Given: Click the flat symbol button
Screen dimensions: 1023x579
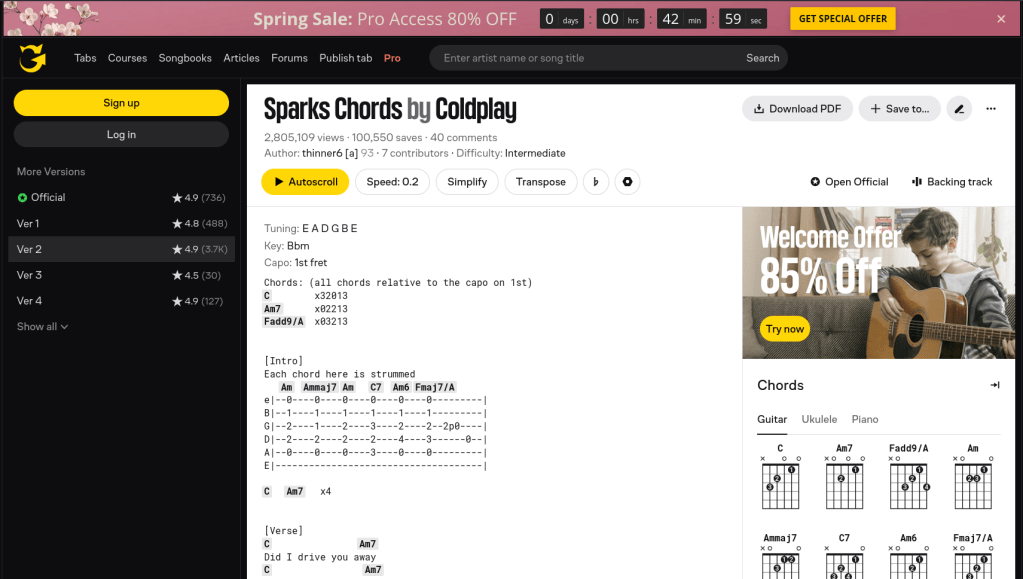Looking at the screenshot, I should [596, 182].
